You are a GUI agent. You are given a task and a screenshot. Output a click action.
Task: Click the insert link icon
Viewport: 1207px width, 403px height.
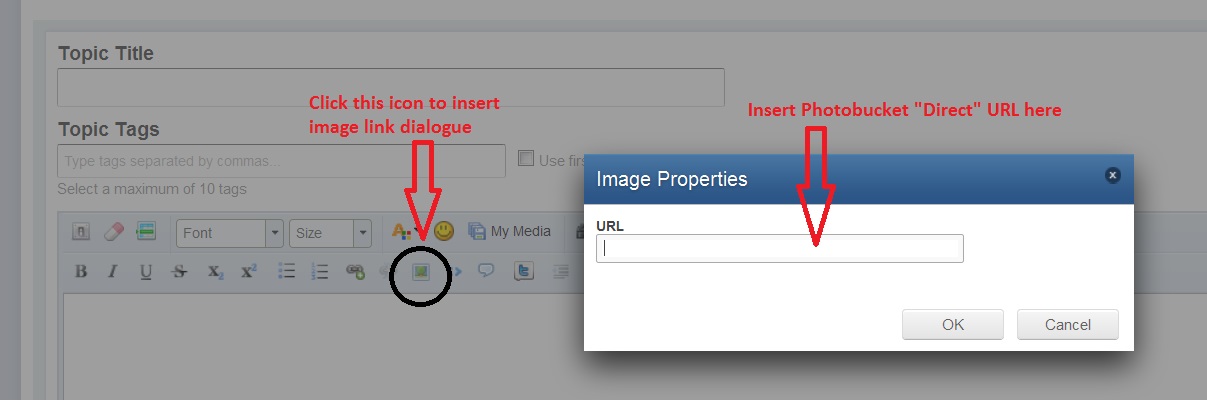coord(355,271)
